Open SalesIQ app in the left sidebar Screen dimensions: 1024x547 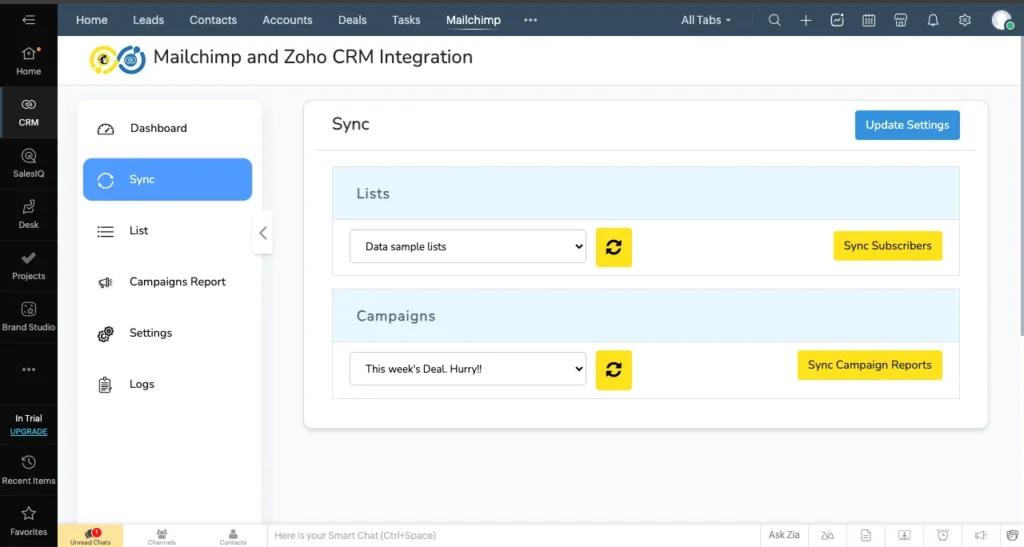[x=29, y=163]
